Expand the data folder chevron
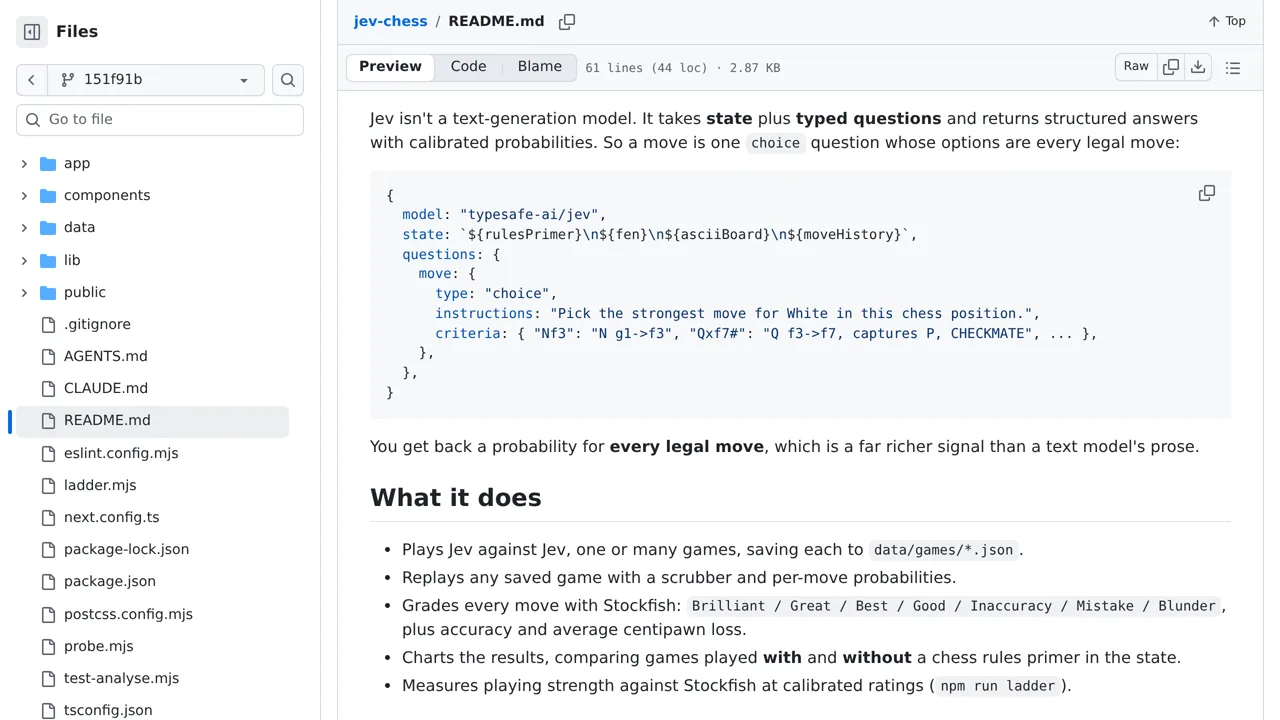1280x720 pixels. [x=24, y=227]
